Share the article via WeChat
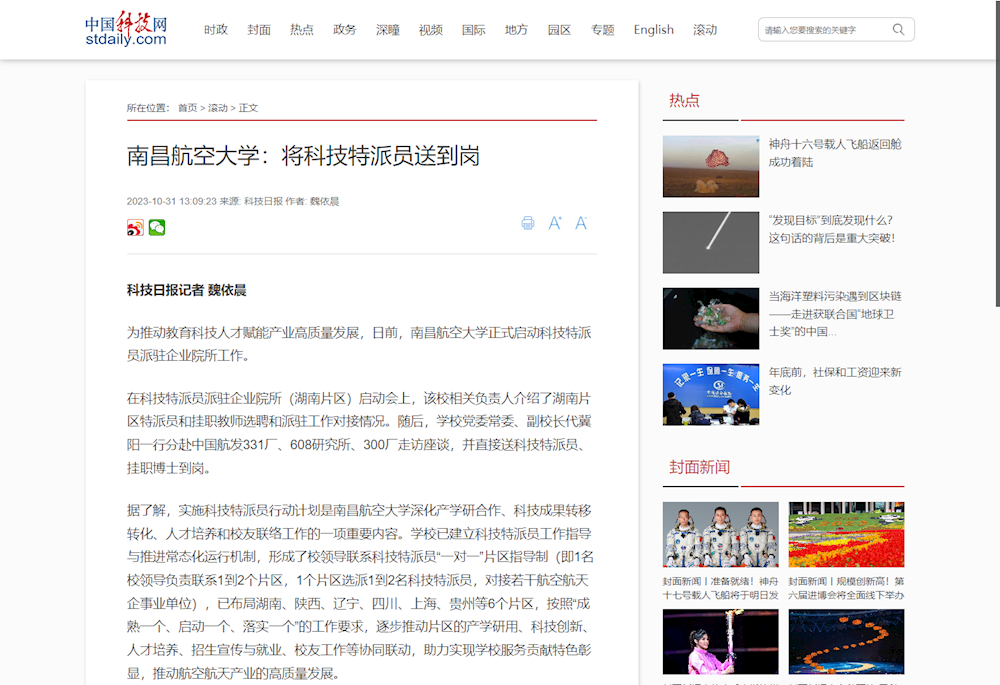Viewport: 1000px width, 685px height. pyautogui.click(x=157, y=227)
